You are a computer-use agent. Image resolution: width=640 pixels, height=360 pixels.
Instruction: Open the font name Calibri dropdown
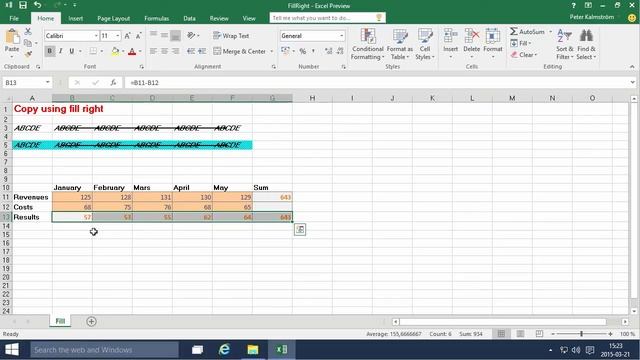(96, 36)
